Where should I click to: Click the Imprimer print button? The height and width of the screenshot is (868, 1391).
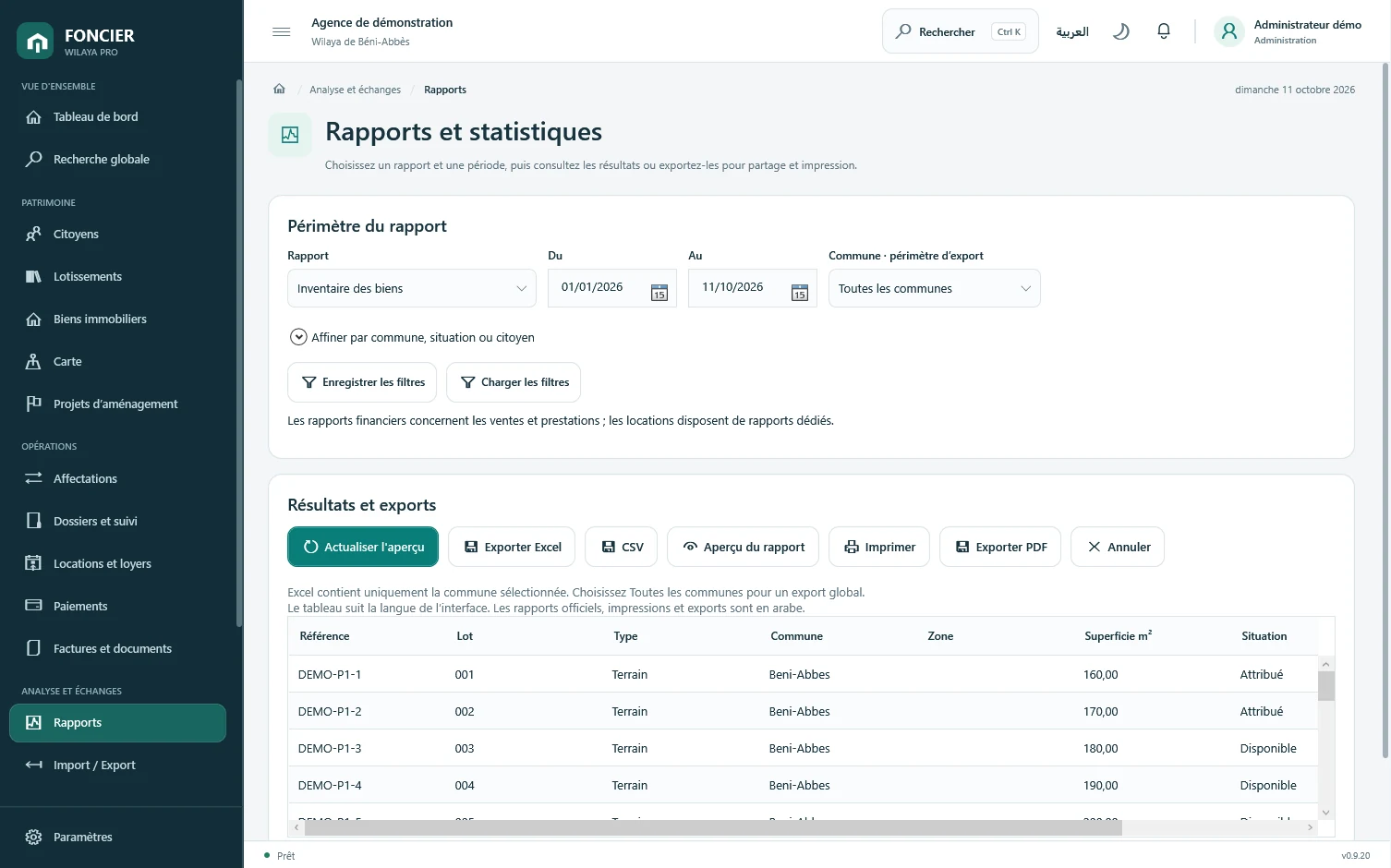tap(879, 548)
